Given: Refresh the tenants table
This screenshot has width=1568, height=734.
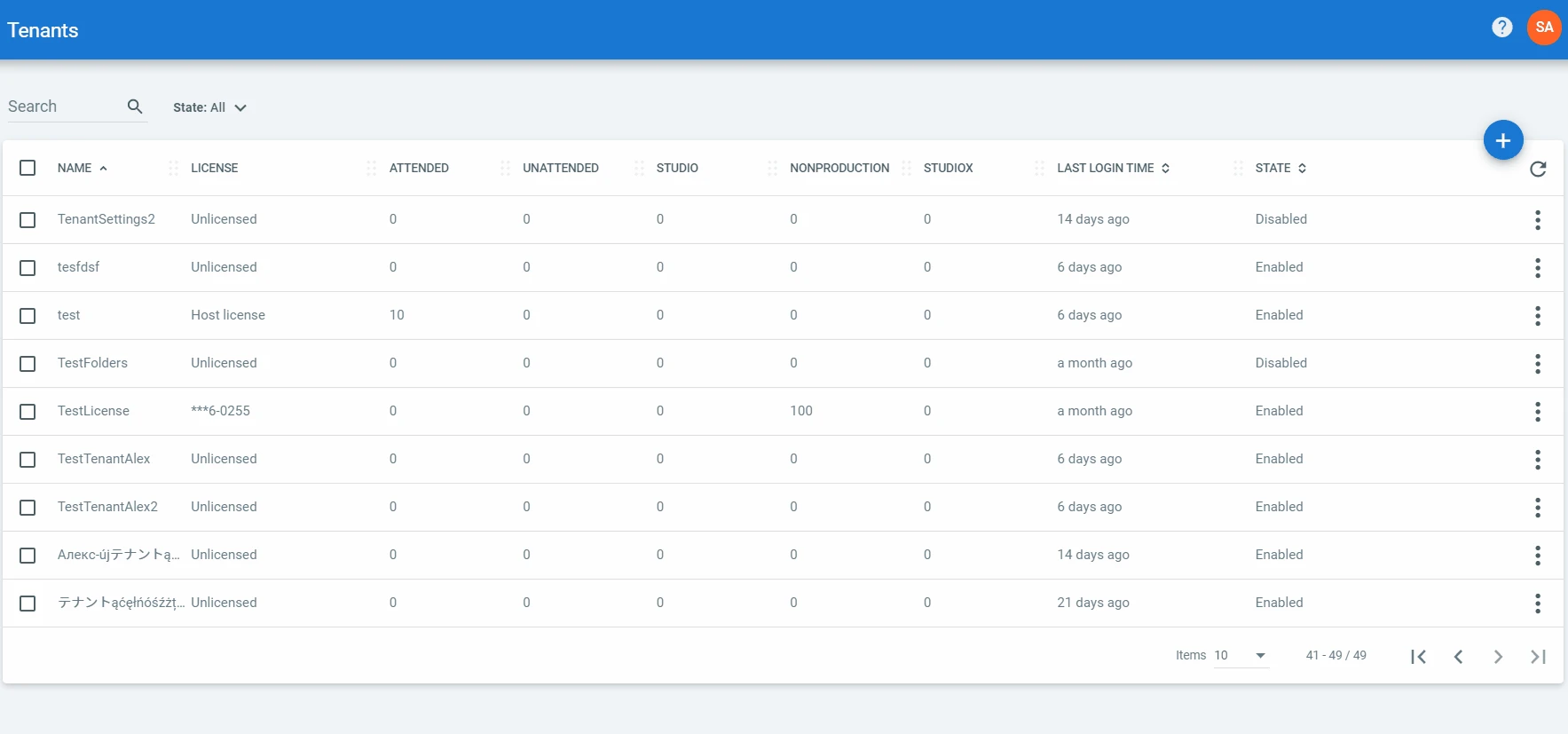Looking at the screenshot, I should 1538,169.
